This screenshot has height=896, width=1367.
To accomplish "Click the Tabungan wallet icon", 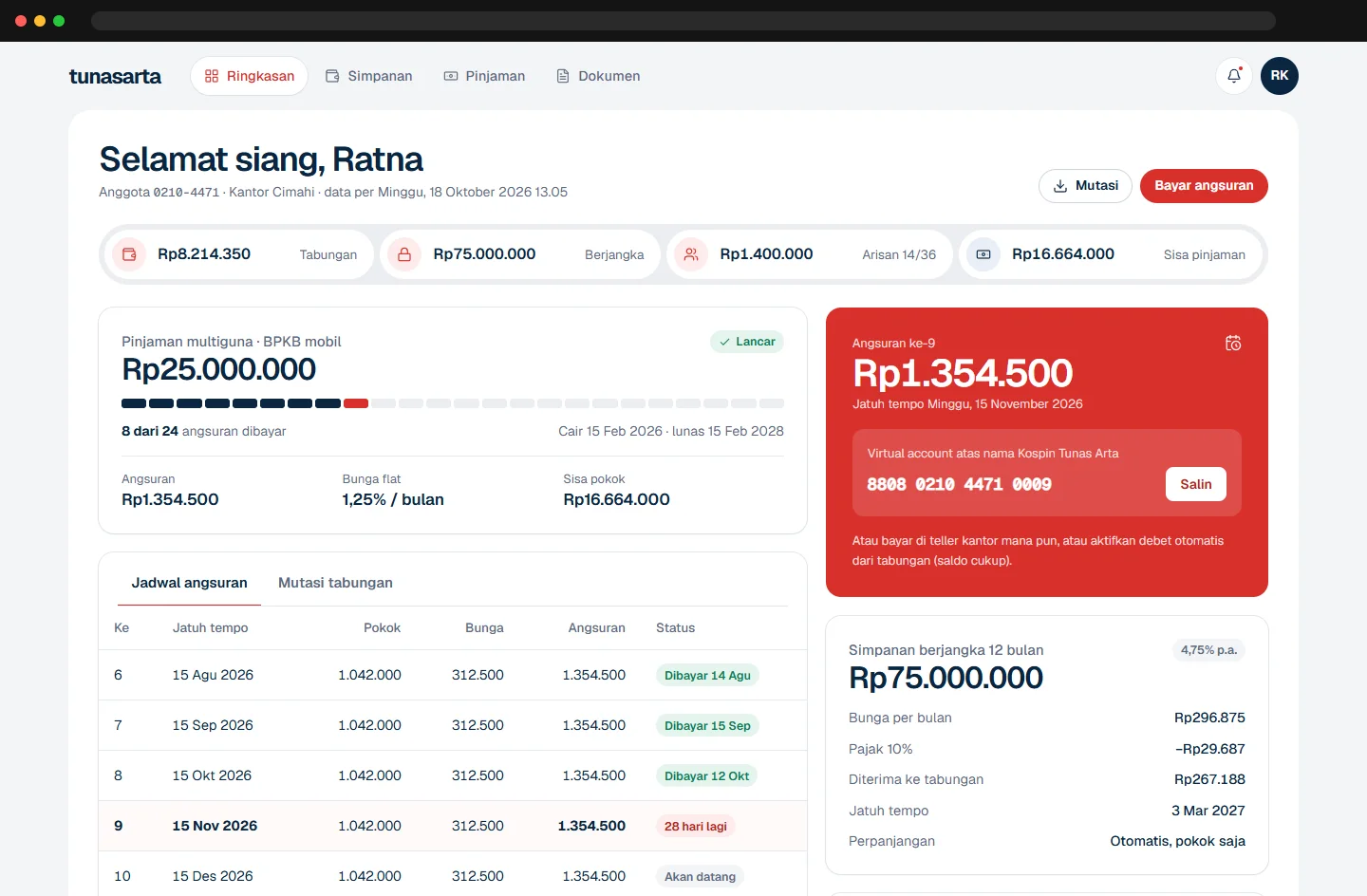I will 129,254.
